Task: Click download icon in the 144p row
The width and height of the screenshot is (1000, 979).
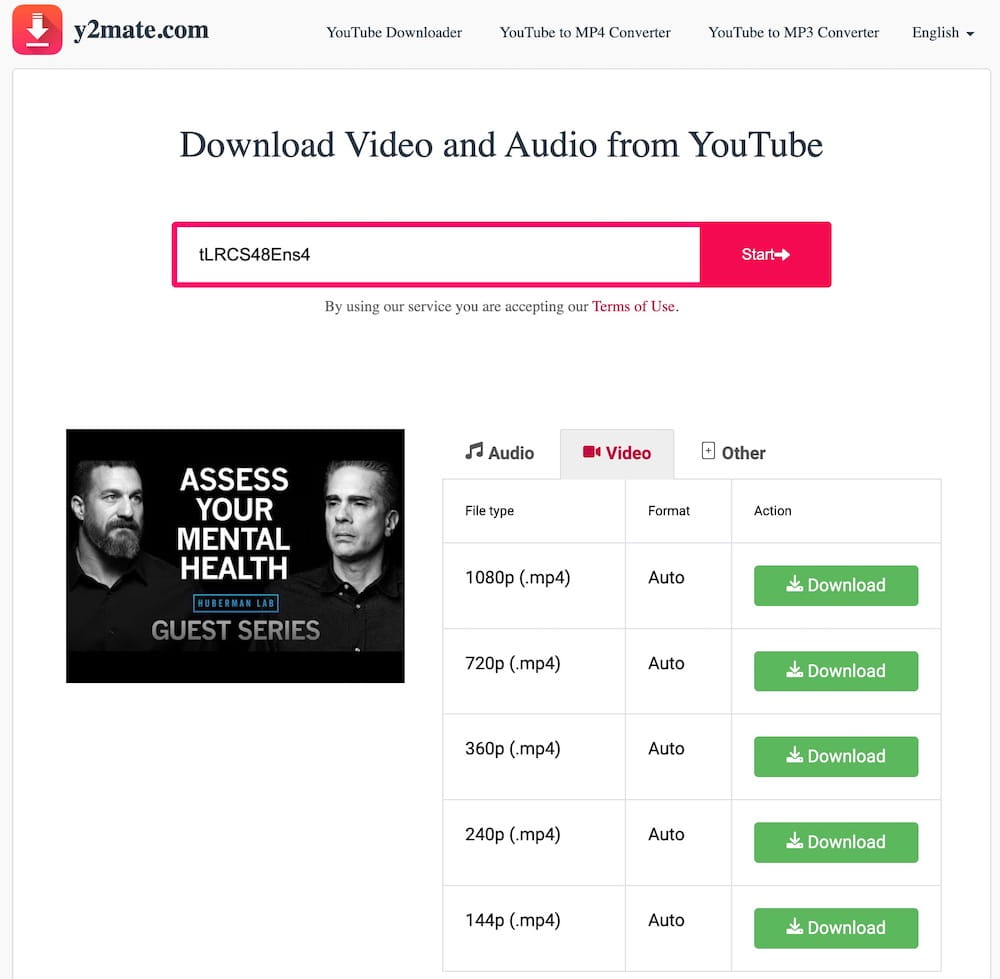Action: (x=794, y=927)
